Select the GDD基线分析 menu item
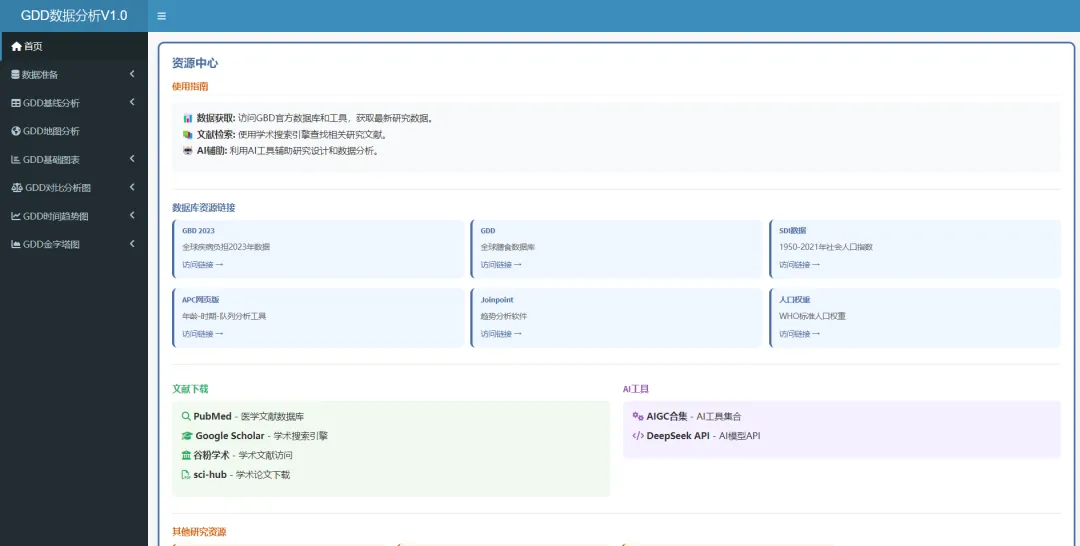 point(74,103)
